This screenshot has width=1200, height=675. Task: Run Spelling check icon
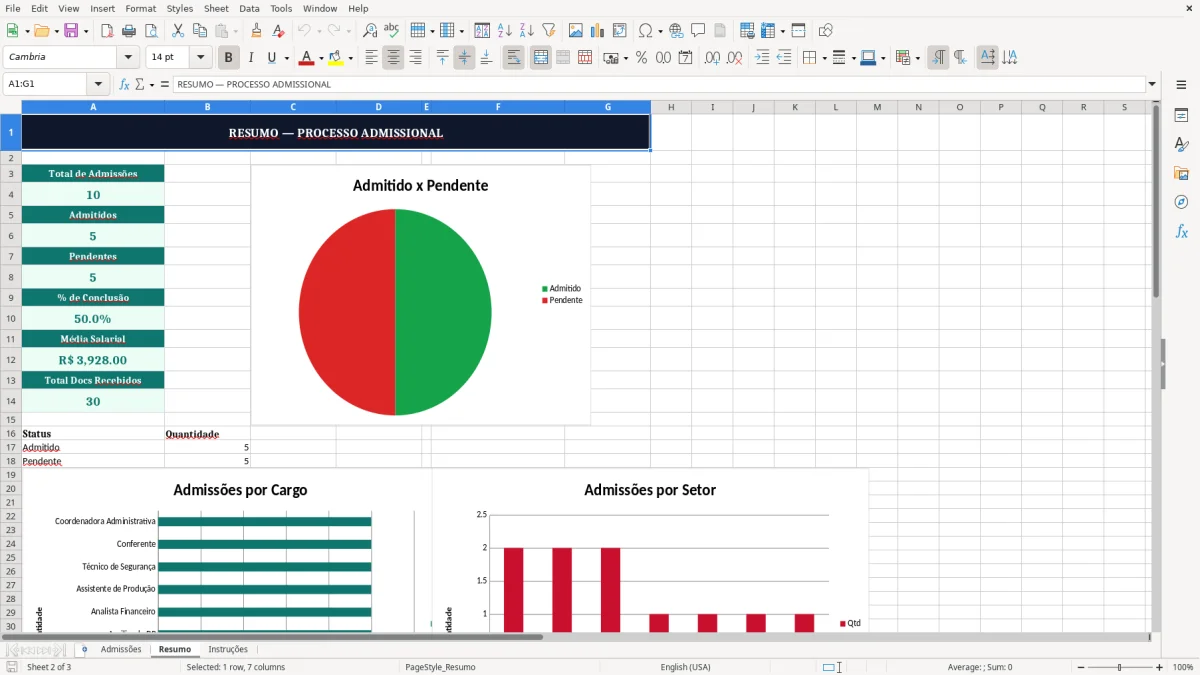391,31
